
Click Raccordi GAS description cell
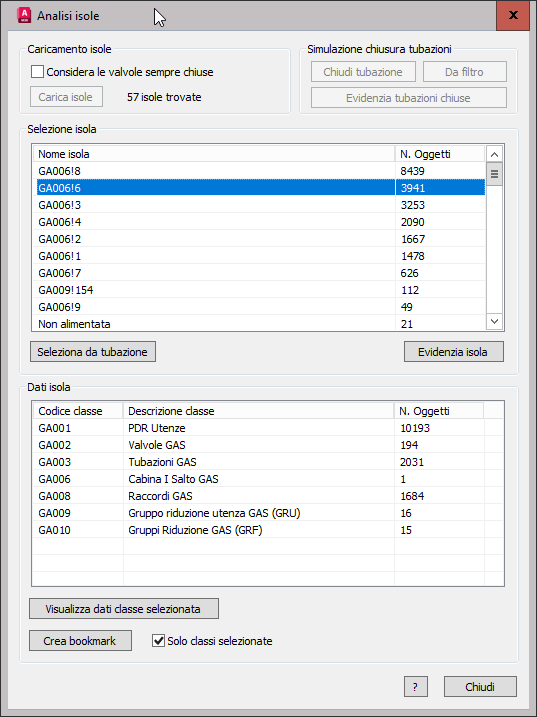point(258,496)
